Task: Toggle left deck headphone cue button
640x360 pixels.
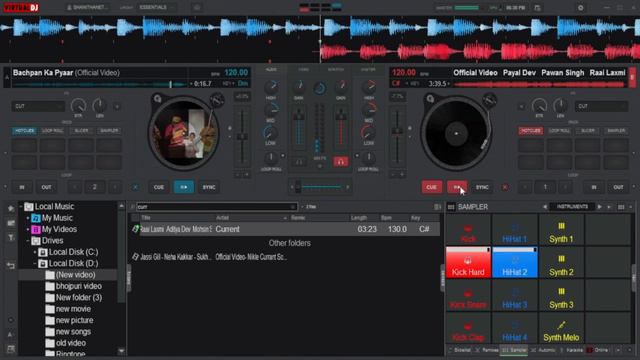Action: click(299, 162)
